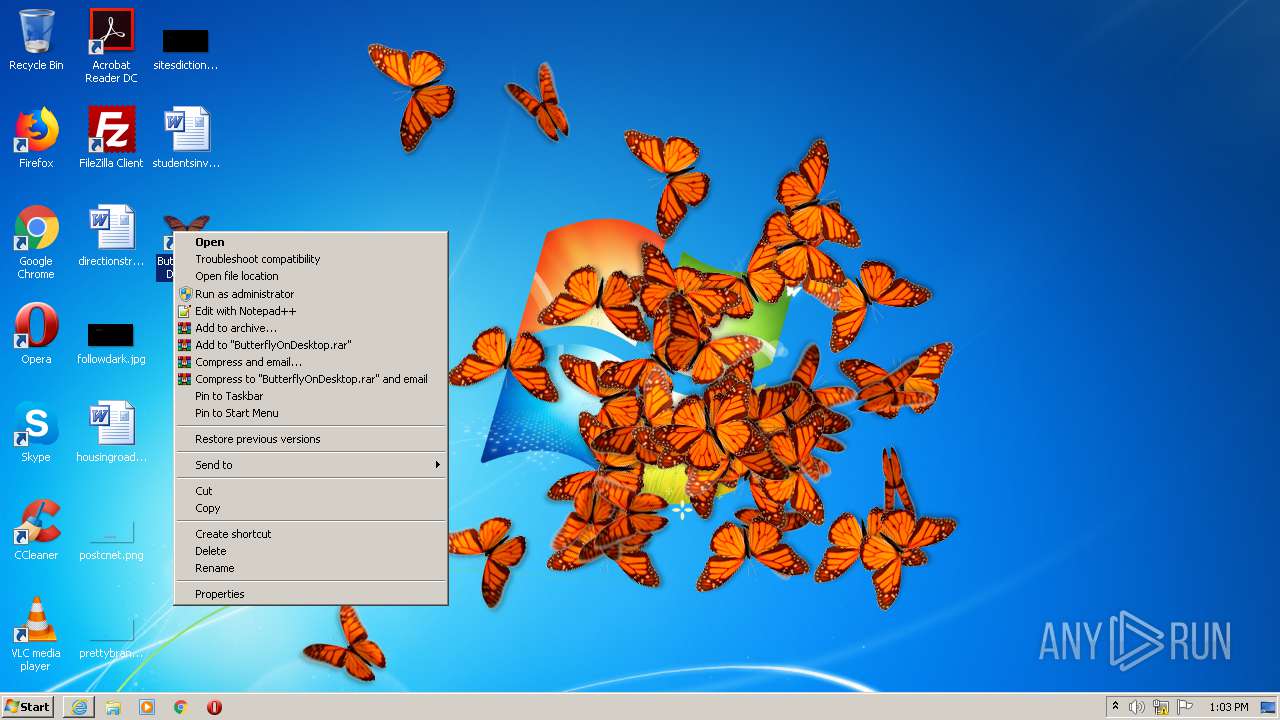This screenshot has height=720, width=1280.
Task: Choose Add to "ButterflyOnDesktop.rar"
Action: [311, 345]
